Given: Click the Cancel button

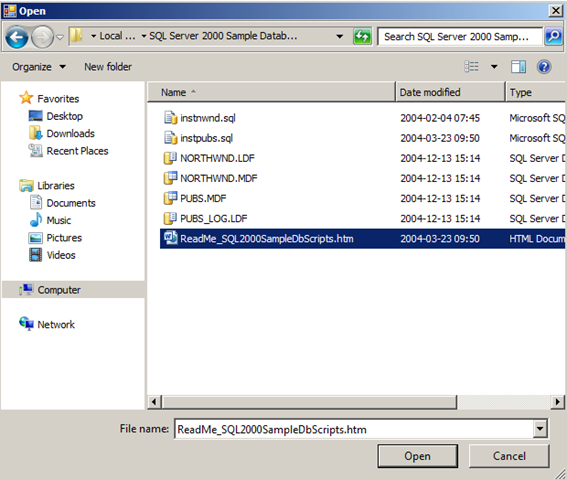Looking at the screenshot, I should tap(509, 456).
